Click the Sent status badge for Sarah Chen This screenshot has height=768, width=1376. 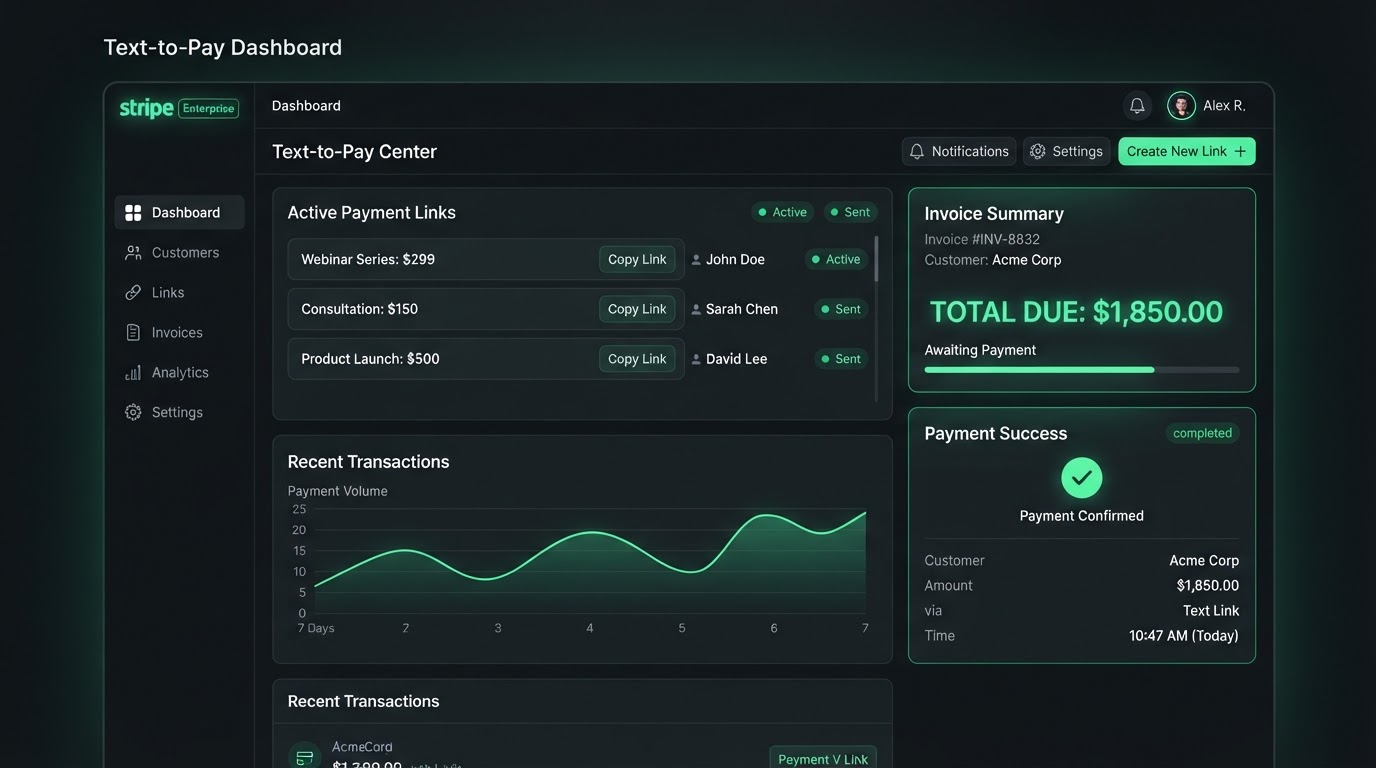(841, 309)
